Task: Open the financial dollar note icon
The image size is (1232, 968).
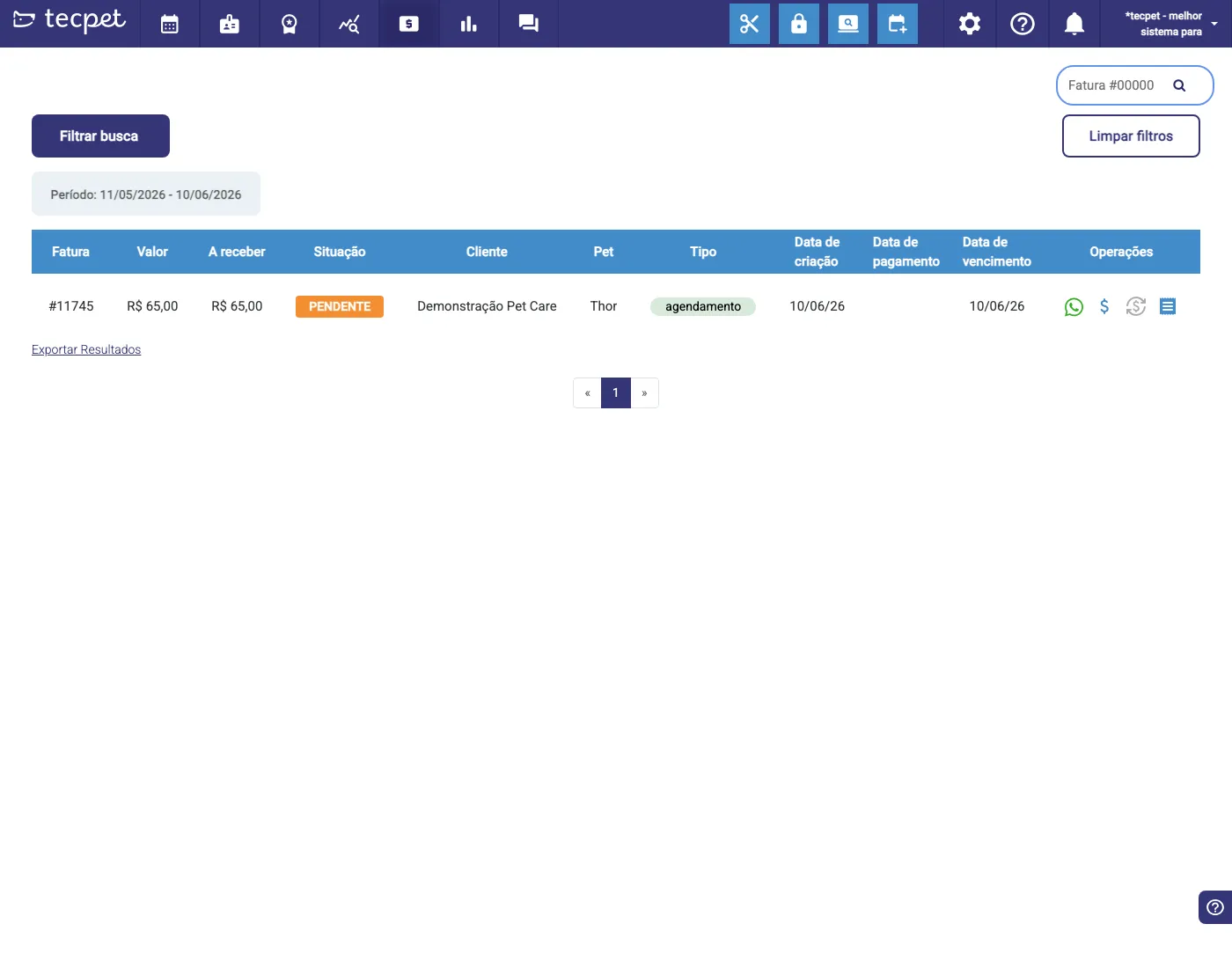Action: coord(409,24)
